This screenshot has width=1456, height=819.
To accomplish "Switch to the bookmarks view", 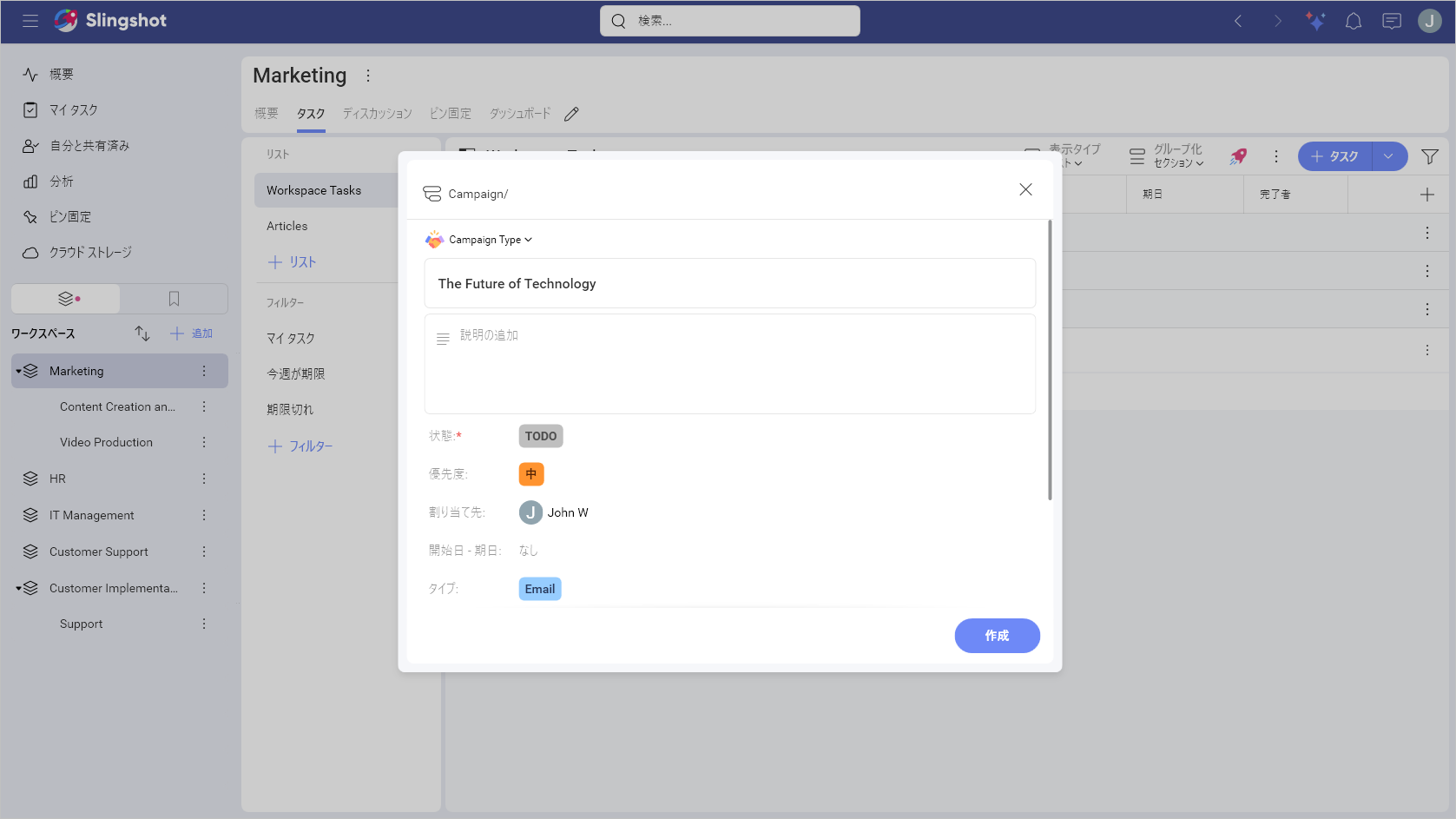I will [174, 299].
